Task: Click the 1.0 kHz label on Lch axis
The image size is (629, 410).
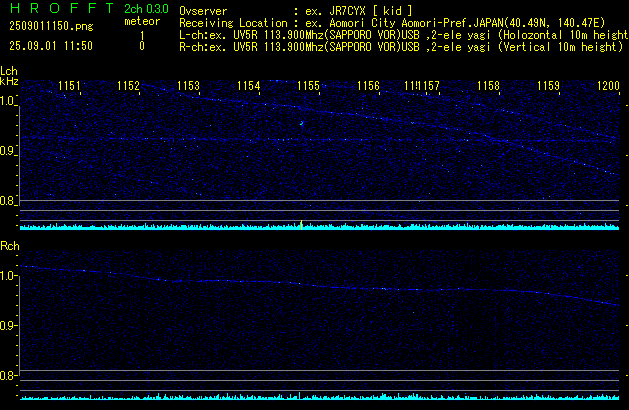Action: point(7,101)
